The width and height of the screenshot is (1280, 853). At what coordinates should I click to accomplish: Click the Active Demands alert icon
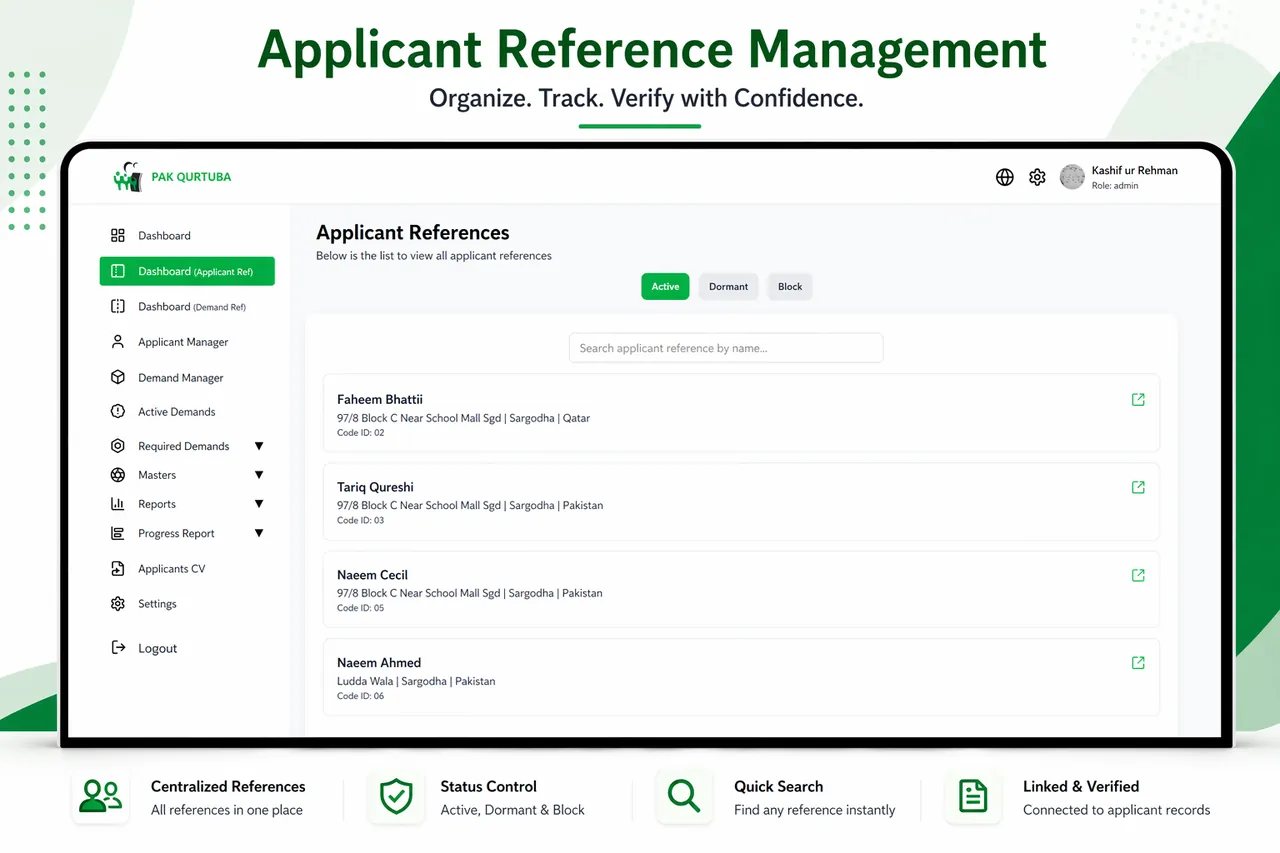click(118, 412)
